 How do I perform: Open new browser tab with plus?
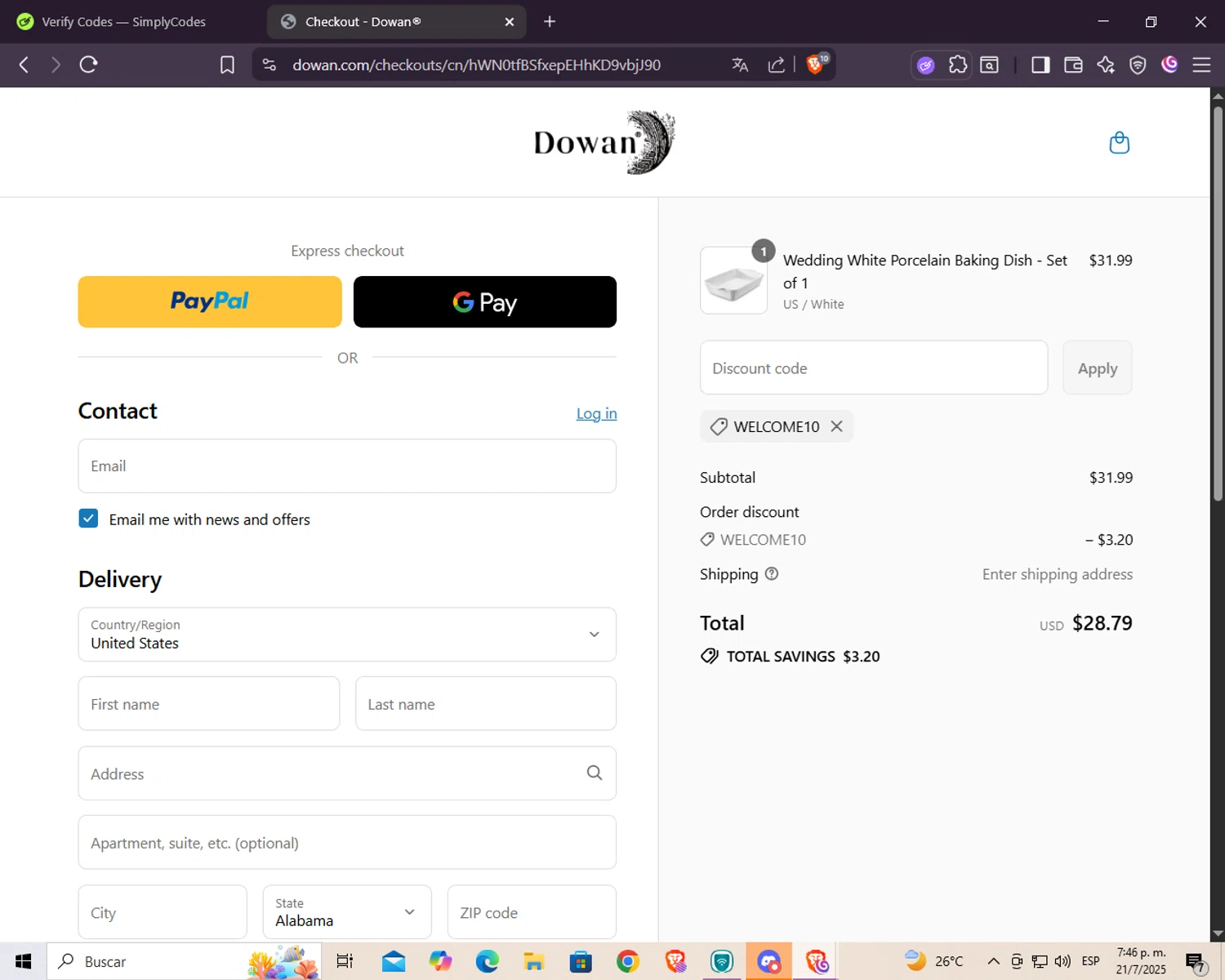550,22
